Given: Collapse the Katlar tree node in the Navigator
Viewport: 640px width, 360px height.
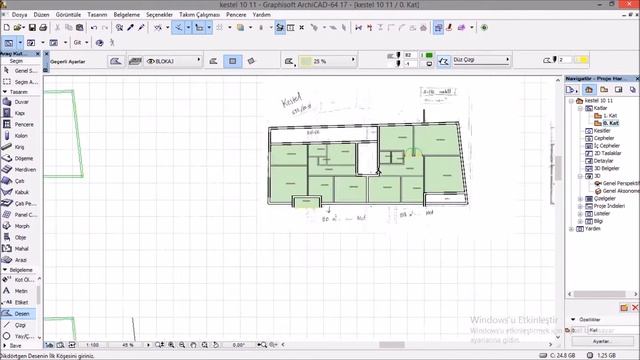Looking at the screenshot, I should [580, 108].
